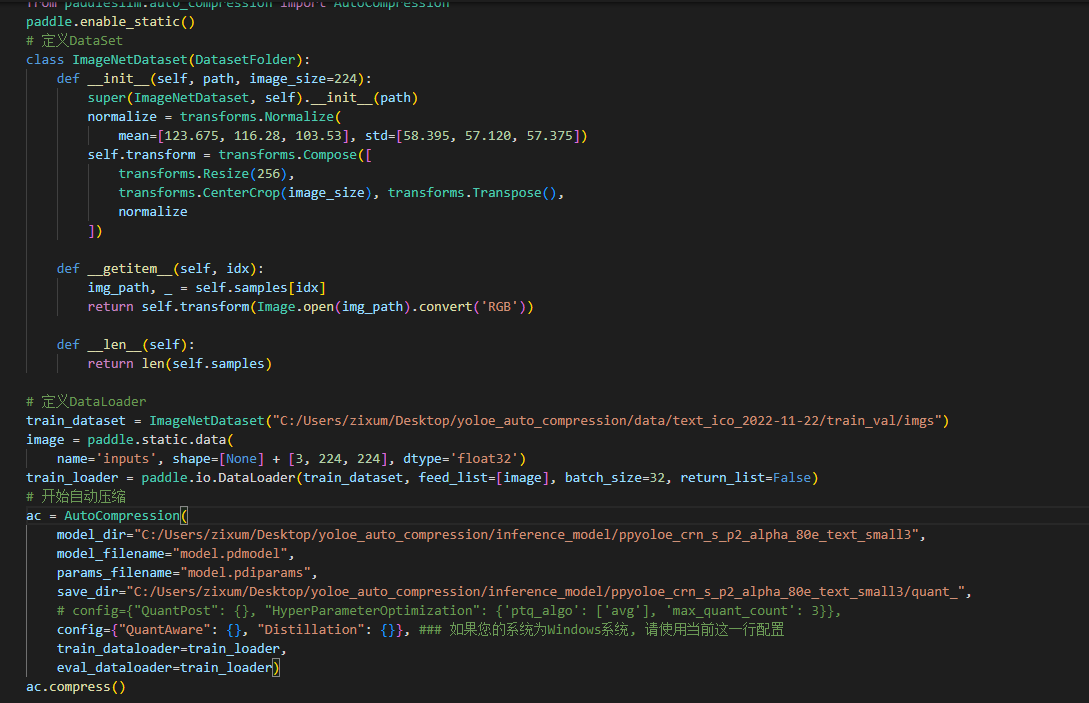
Task: Click the 'train_dataset = ImageNetDataset' line
Action: 488,420
